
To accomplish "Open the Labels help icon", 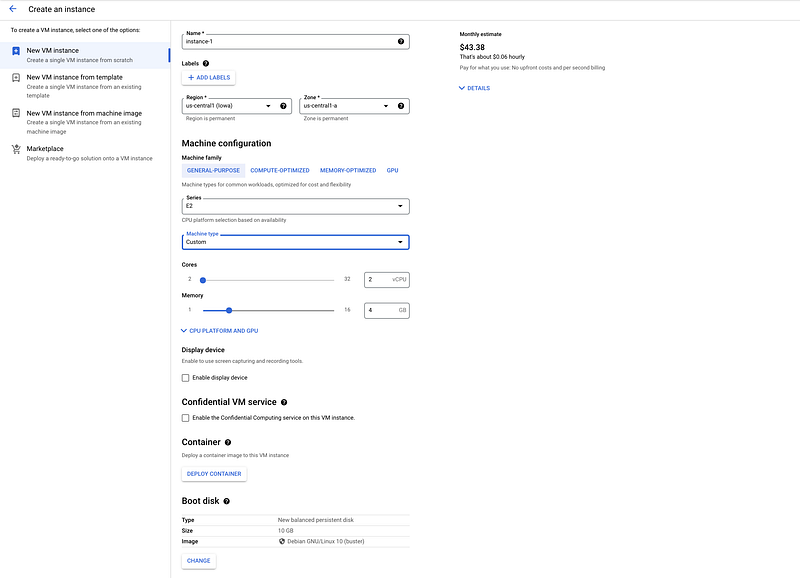I will coord(206,63).
